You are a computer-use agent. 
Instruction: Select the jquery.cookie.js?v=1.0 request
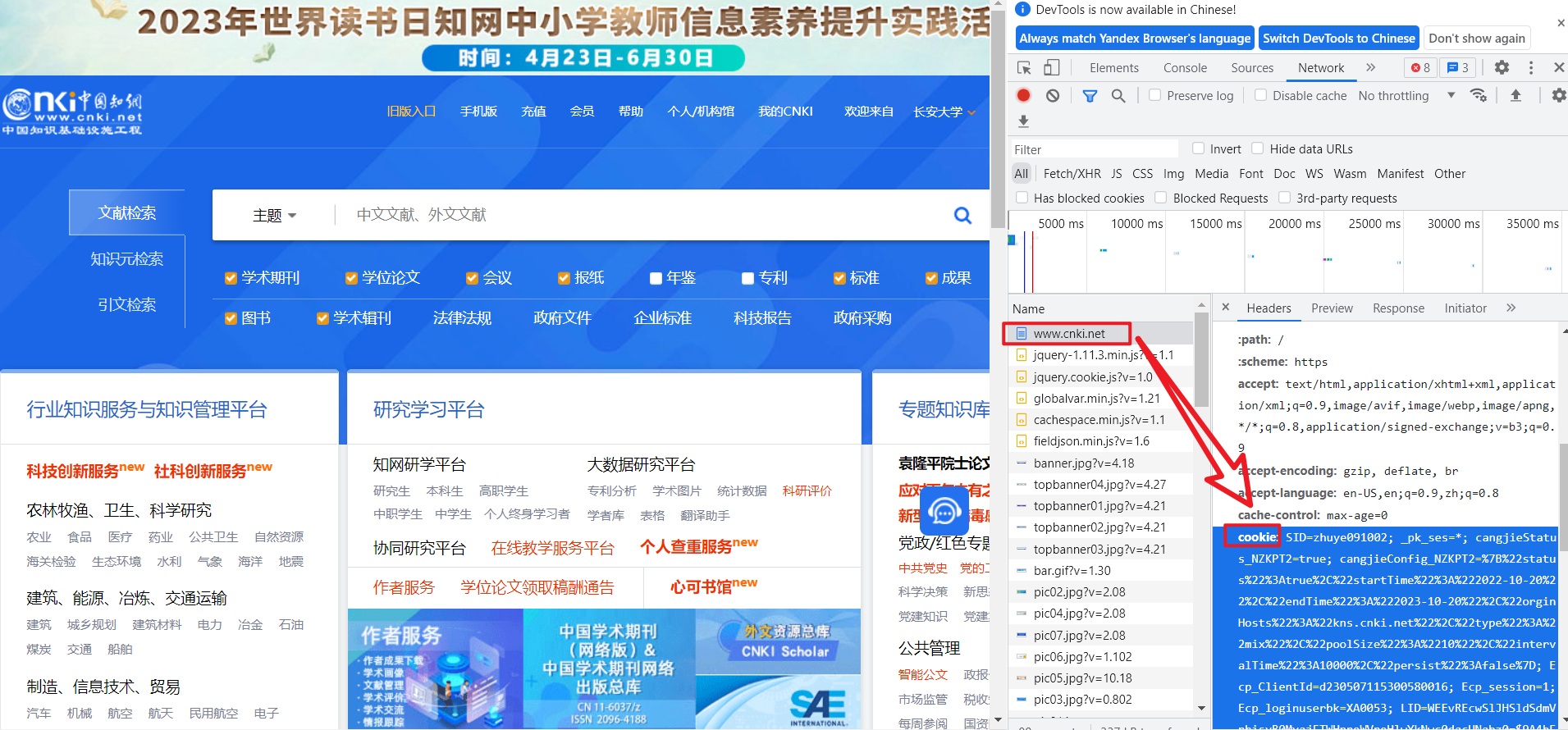1100,377
